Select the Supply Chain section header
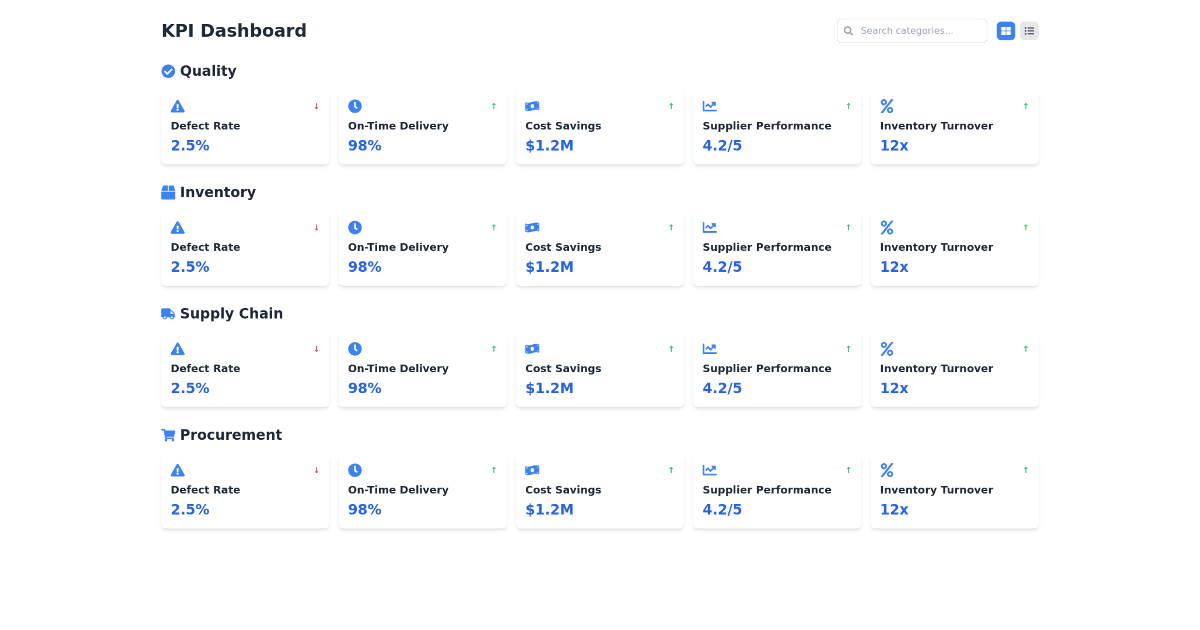The width and height of the screenshot is (1200, 630). 231,313
